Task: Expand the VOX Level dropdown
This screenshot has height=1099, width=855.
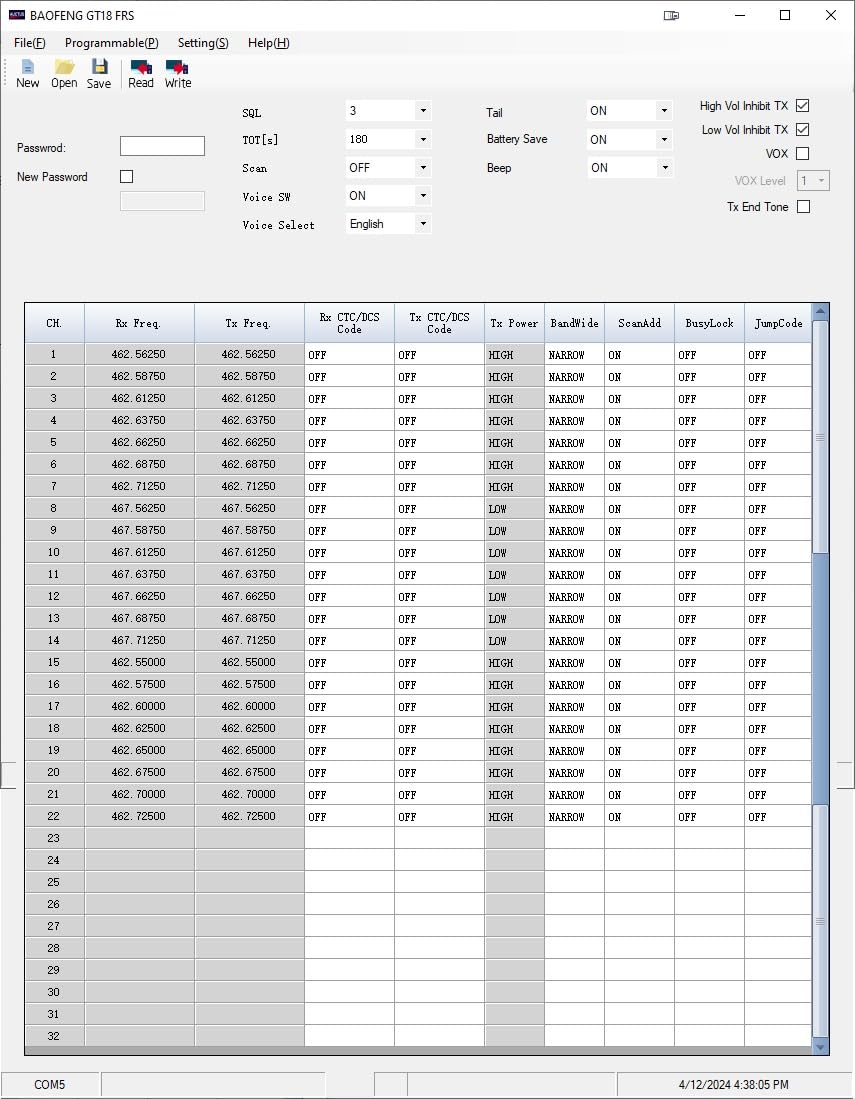Action: [821, 181]
